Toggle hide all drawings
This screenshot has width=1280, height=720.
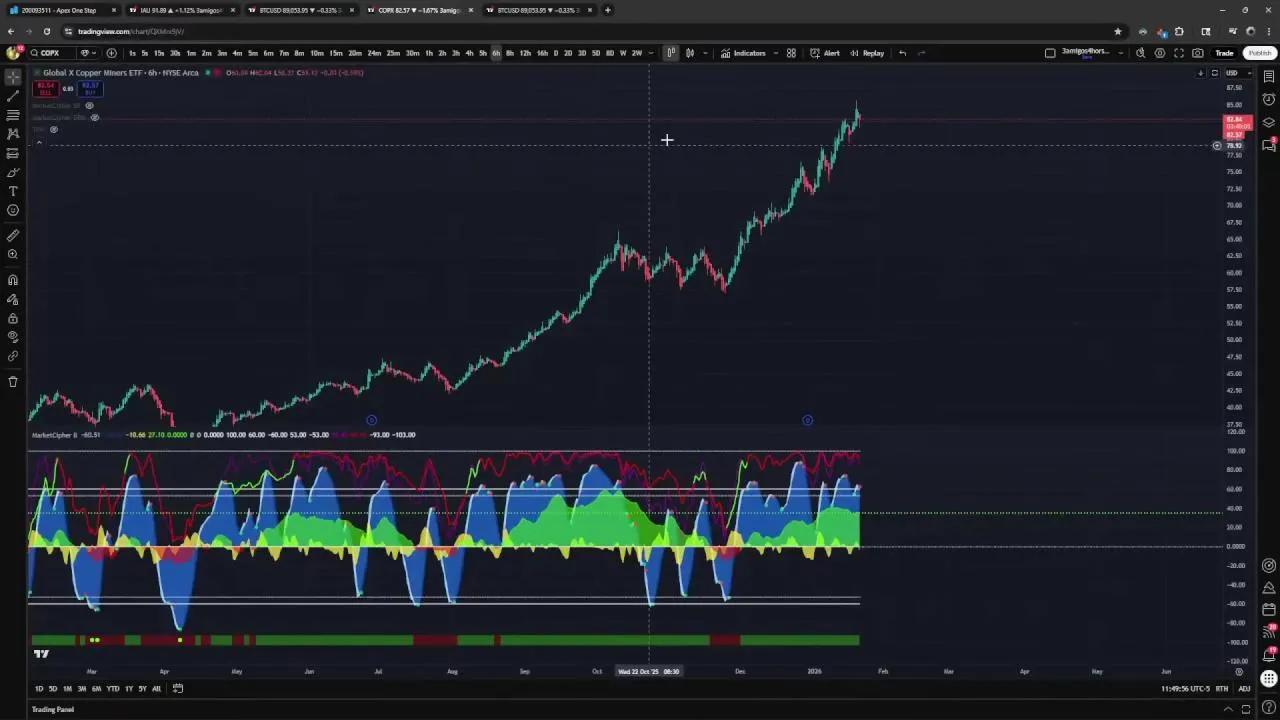pyautogui.click(x=13, y=337)
